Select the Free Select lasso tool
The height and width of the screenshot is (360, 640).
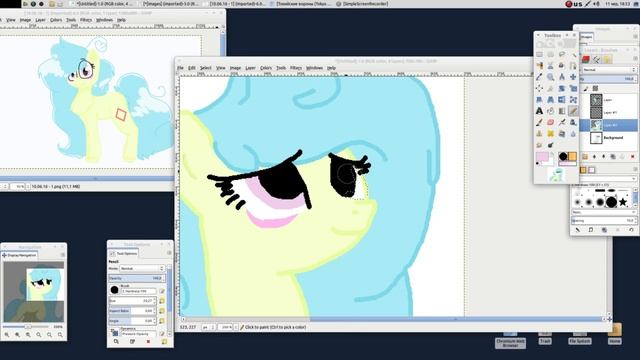562,54
